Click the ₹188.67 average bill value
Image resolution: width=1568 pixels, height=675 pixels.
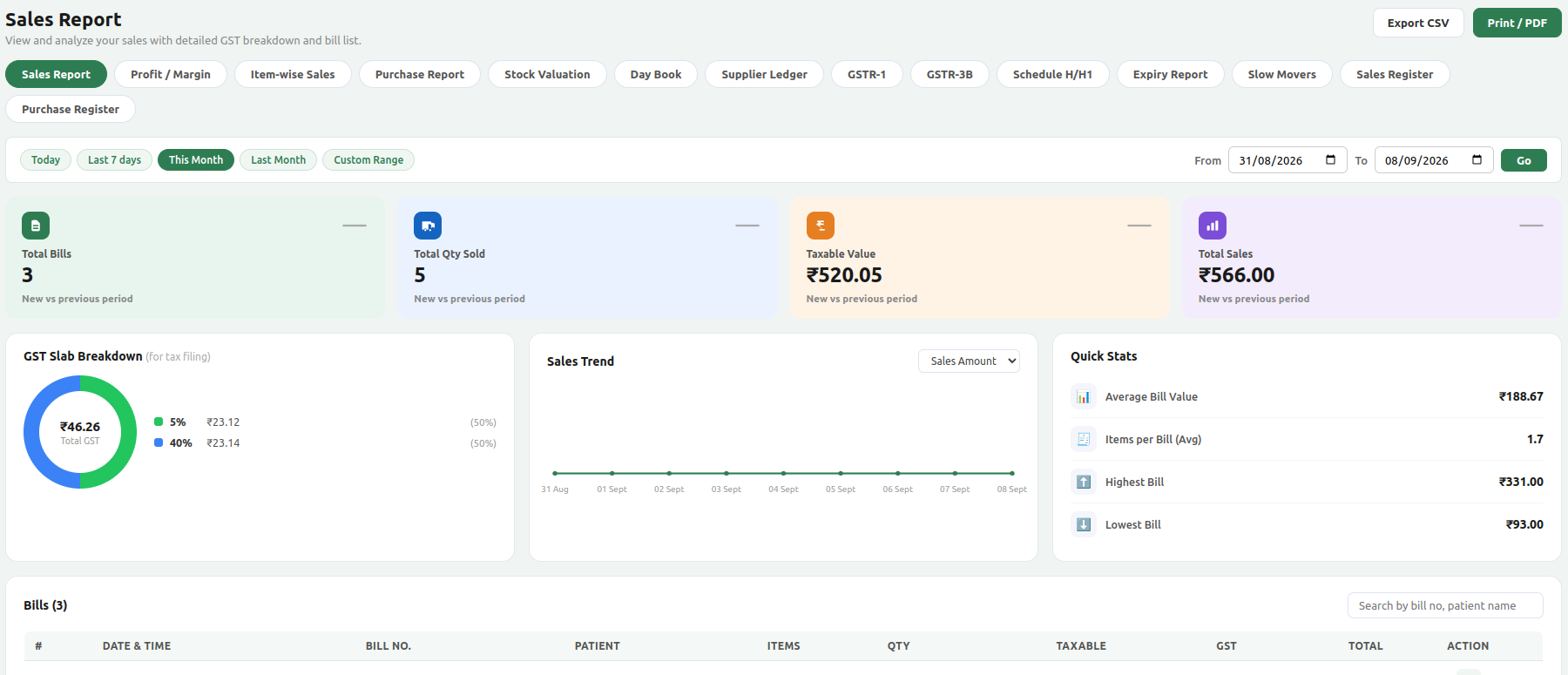pos(1521,396)
